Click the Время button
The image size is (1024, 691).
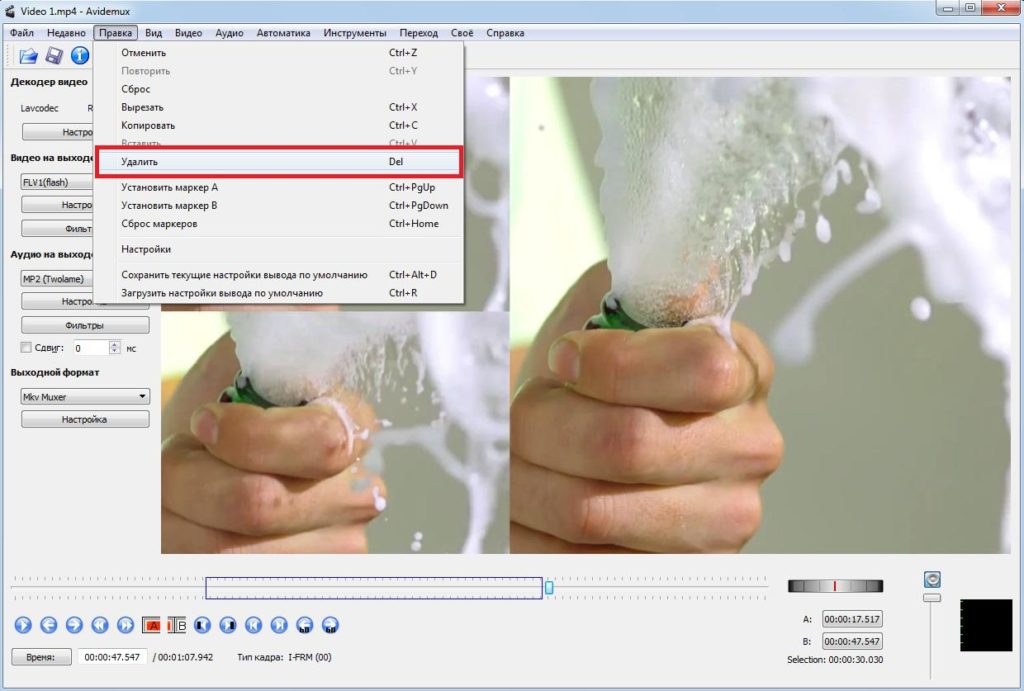click(41, 657)
